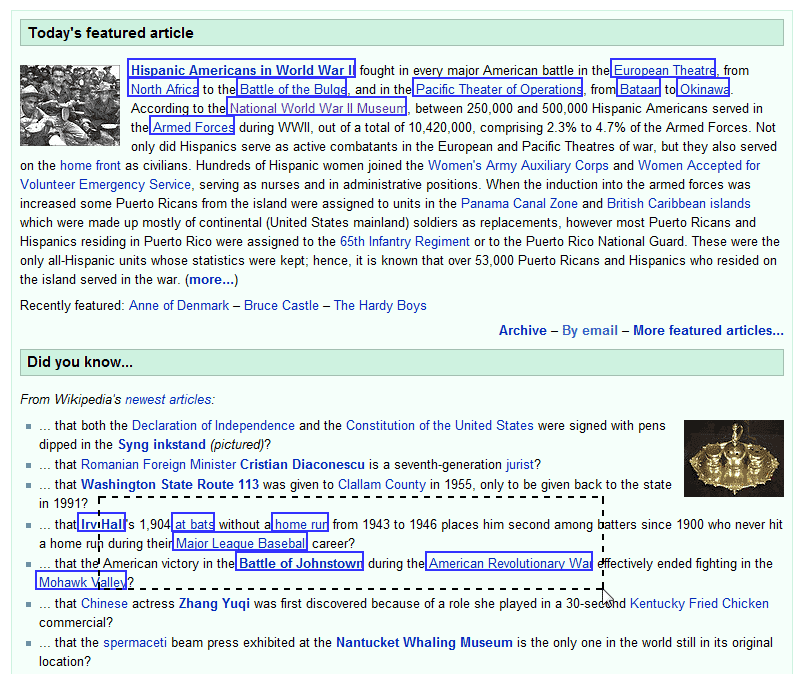800x674 pixels.
Task: Open the soldiers photo thumbnail
Action: point(70,105)
